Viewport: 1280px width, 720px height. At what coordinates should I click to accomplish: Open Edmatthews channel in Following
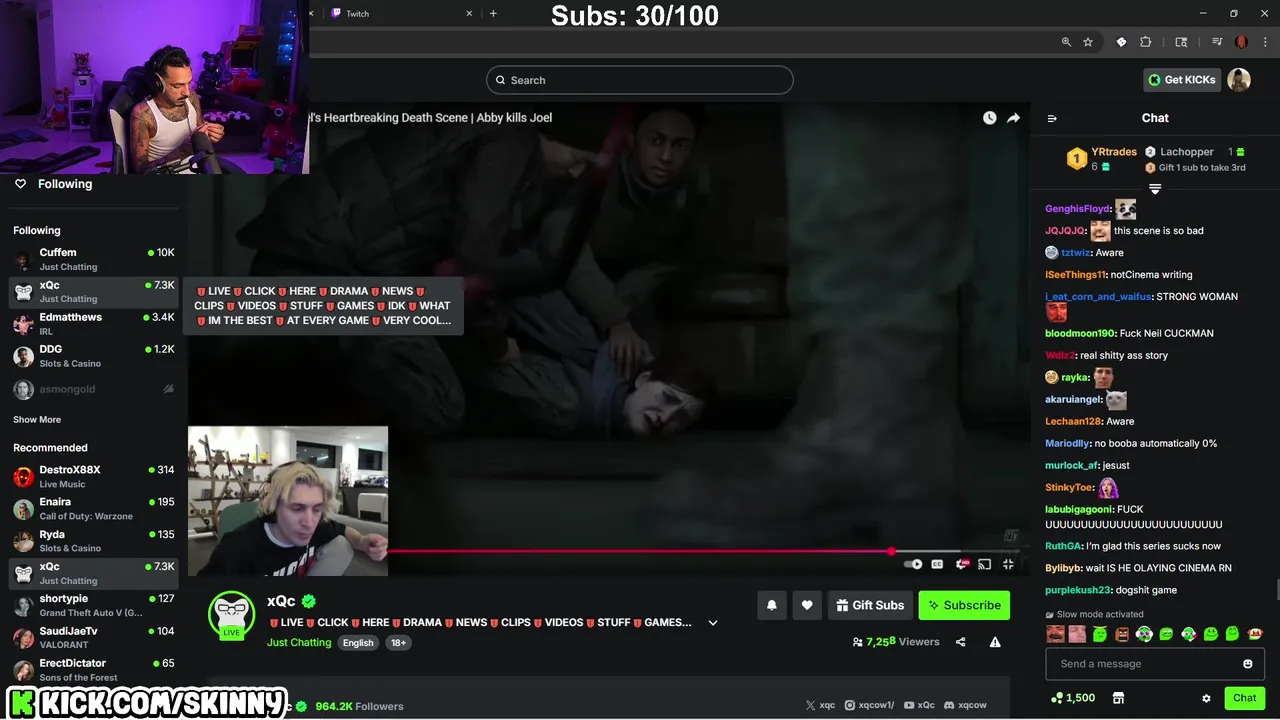pos(94,324)
